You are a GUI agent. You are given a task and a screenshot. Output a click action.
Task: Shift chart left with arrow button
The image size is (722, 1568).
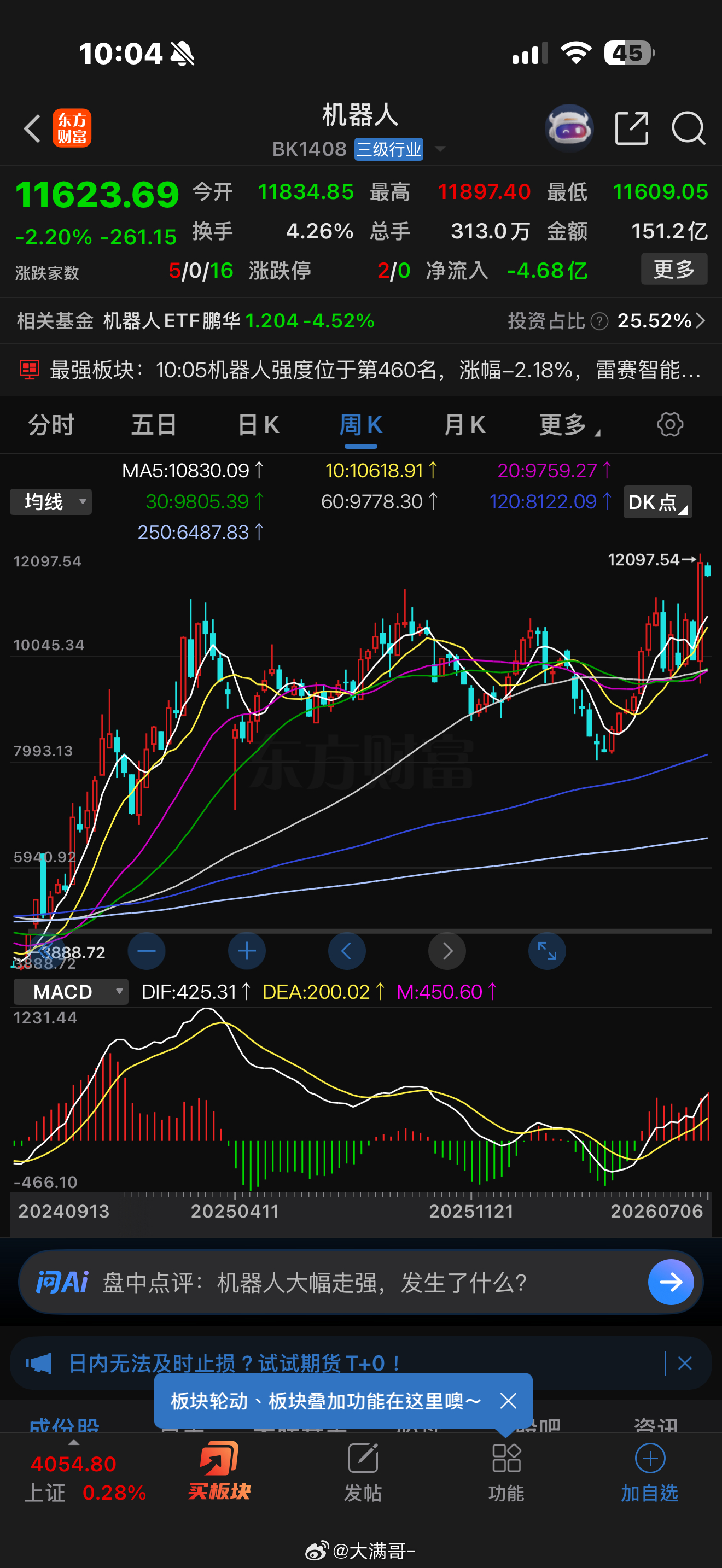pyautogui.click(x=346, y=951)
